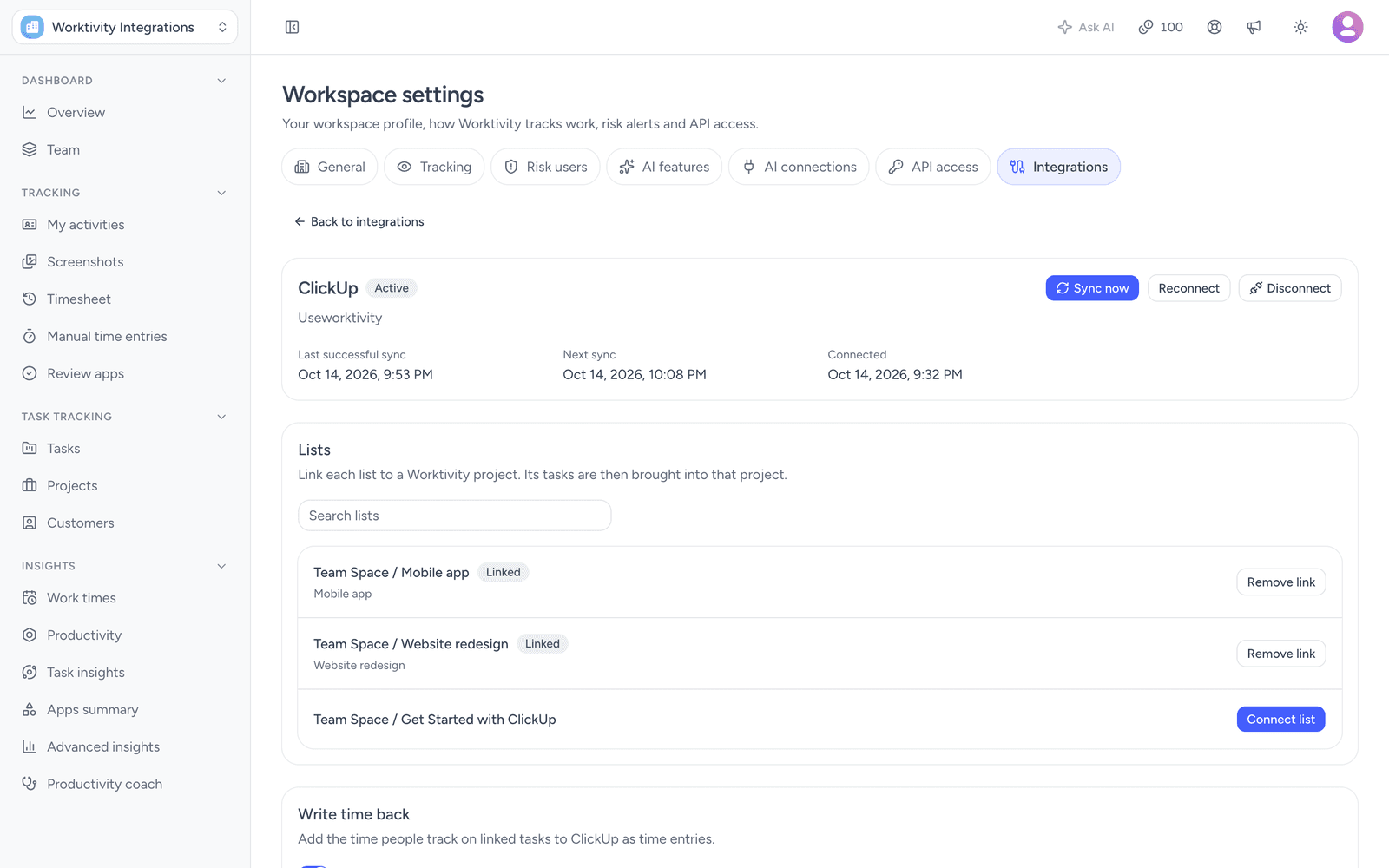
Task: Start ClickUp sync with Sync now
Action: [1092, 288]
